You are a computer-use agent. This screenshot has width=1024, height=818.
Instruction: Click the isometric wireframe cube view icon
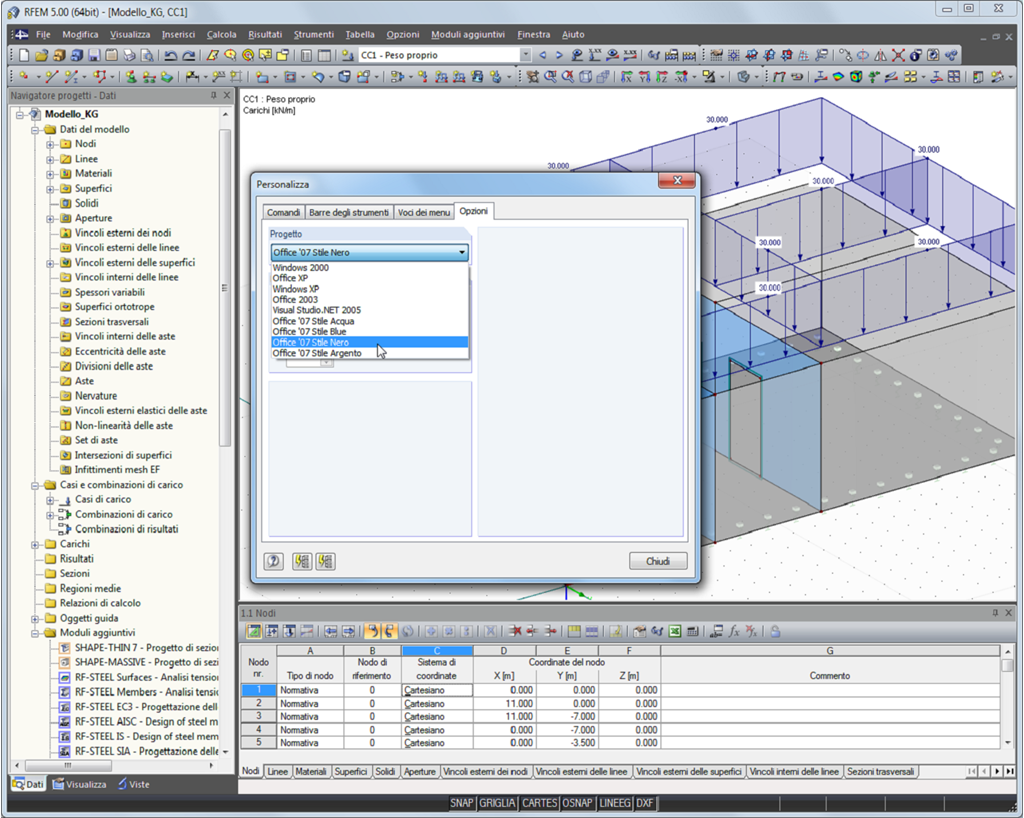585,76
